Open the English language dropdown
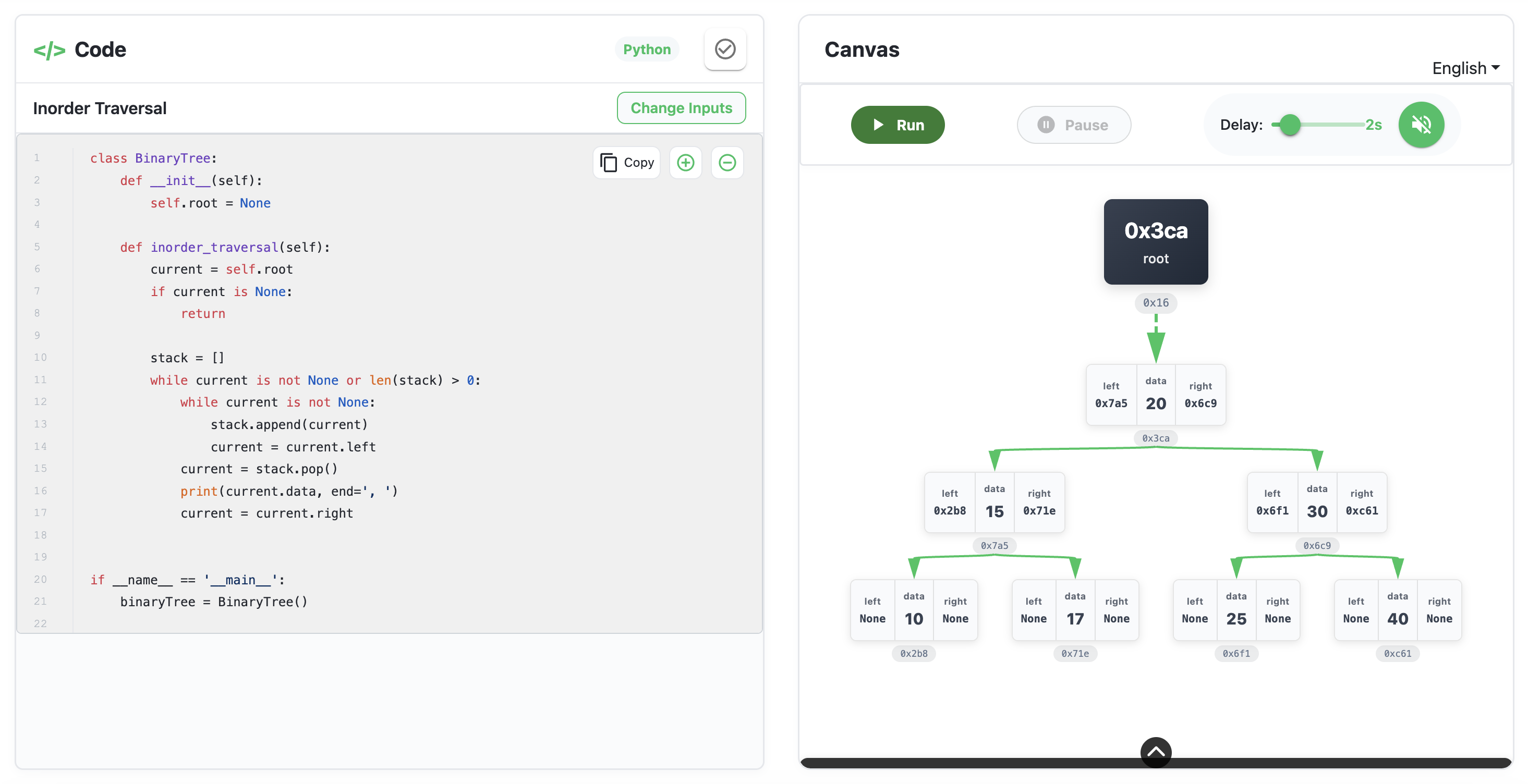 pyautogui.click(x=1465, y=68)
